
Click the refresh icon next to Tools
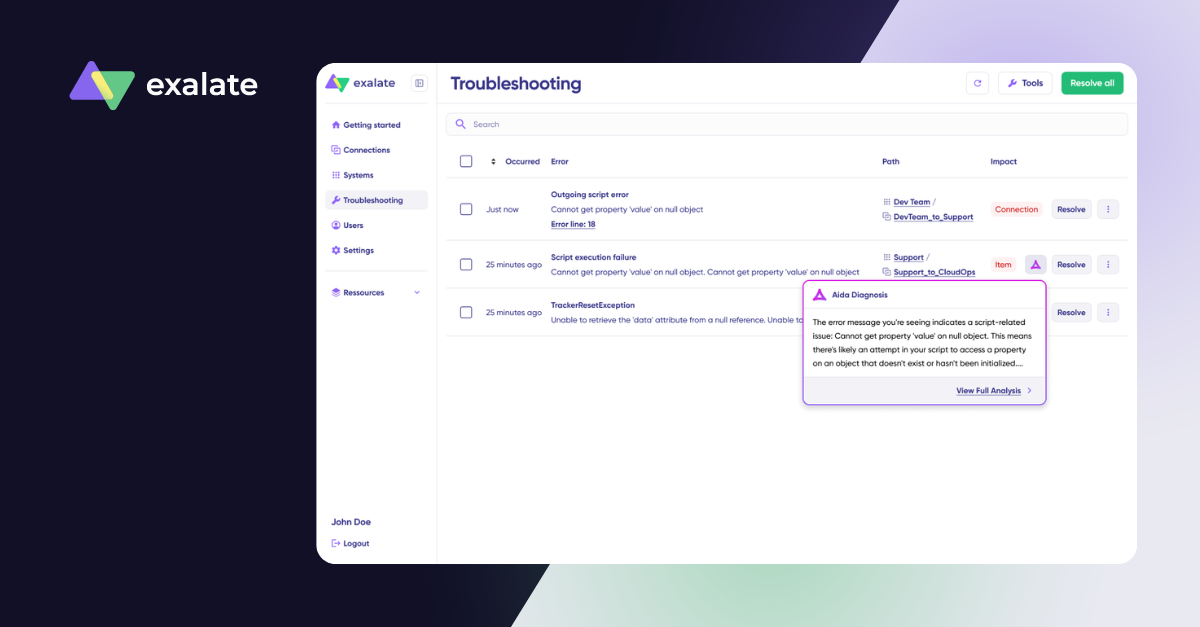[977, 83]
